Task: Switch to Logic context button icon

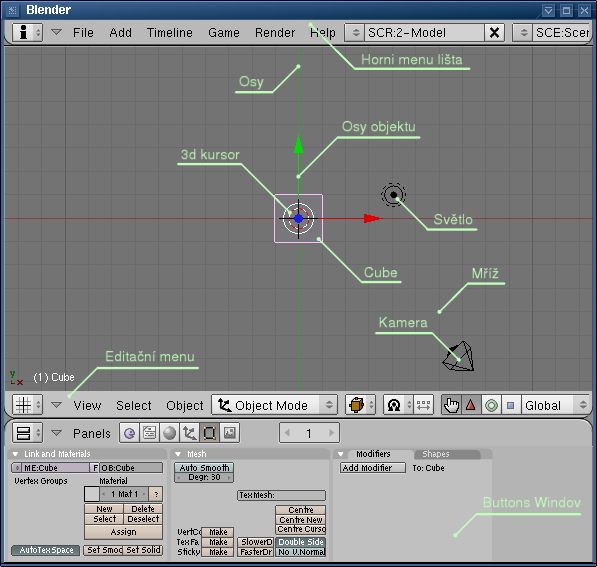Action: coord(129,433)
